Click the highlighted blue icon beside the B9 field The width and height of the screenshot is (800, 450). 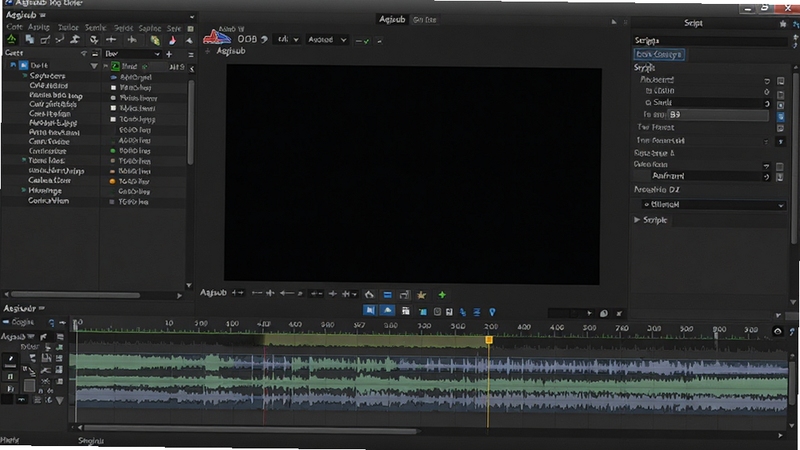click(x=781, y=116)
